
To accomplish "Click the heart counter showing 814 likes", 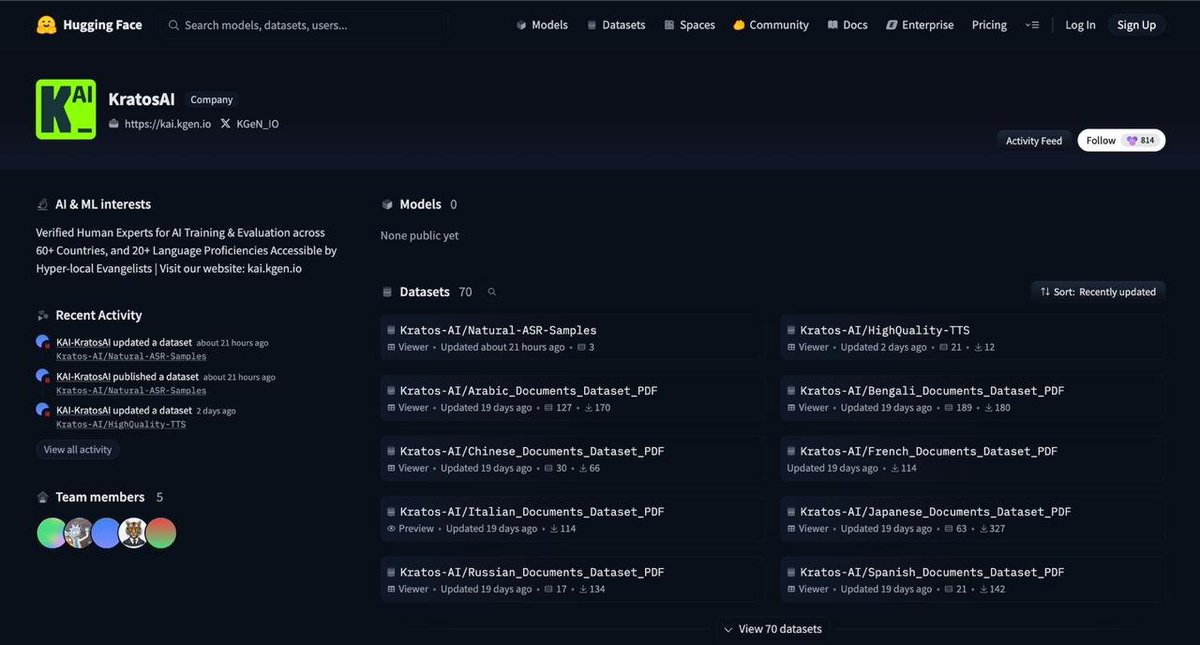I will pos(1140,140).
